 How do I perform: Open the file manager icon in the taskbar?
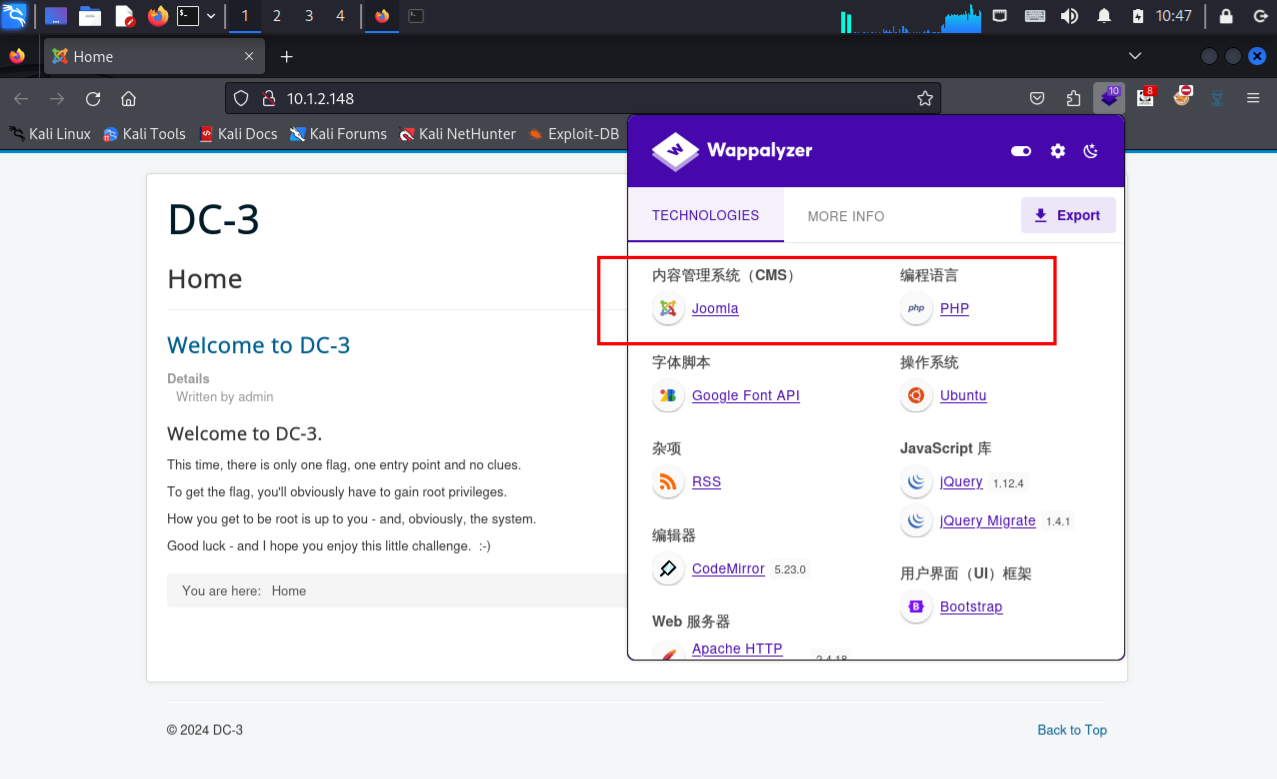[x=90, y=15]
